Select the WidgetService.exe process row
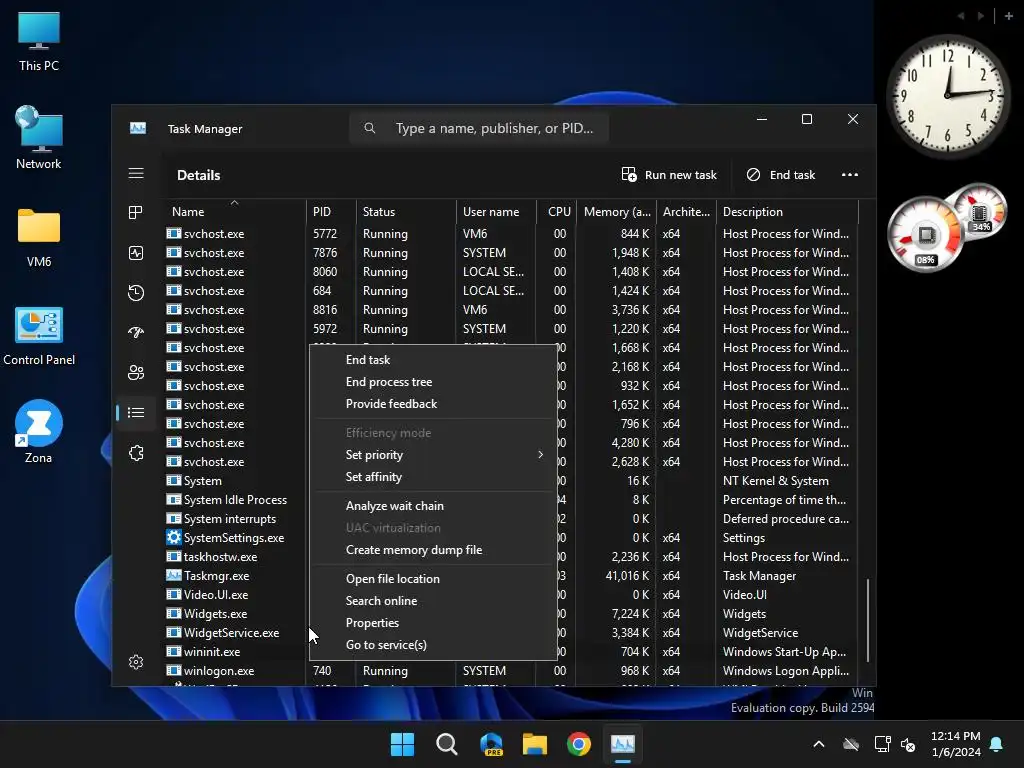This screenshot has height=768, width=1024. tap(511, 633)
